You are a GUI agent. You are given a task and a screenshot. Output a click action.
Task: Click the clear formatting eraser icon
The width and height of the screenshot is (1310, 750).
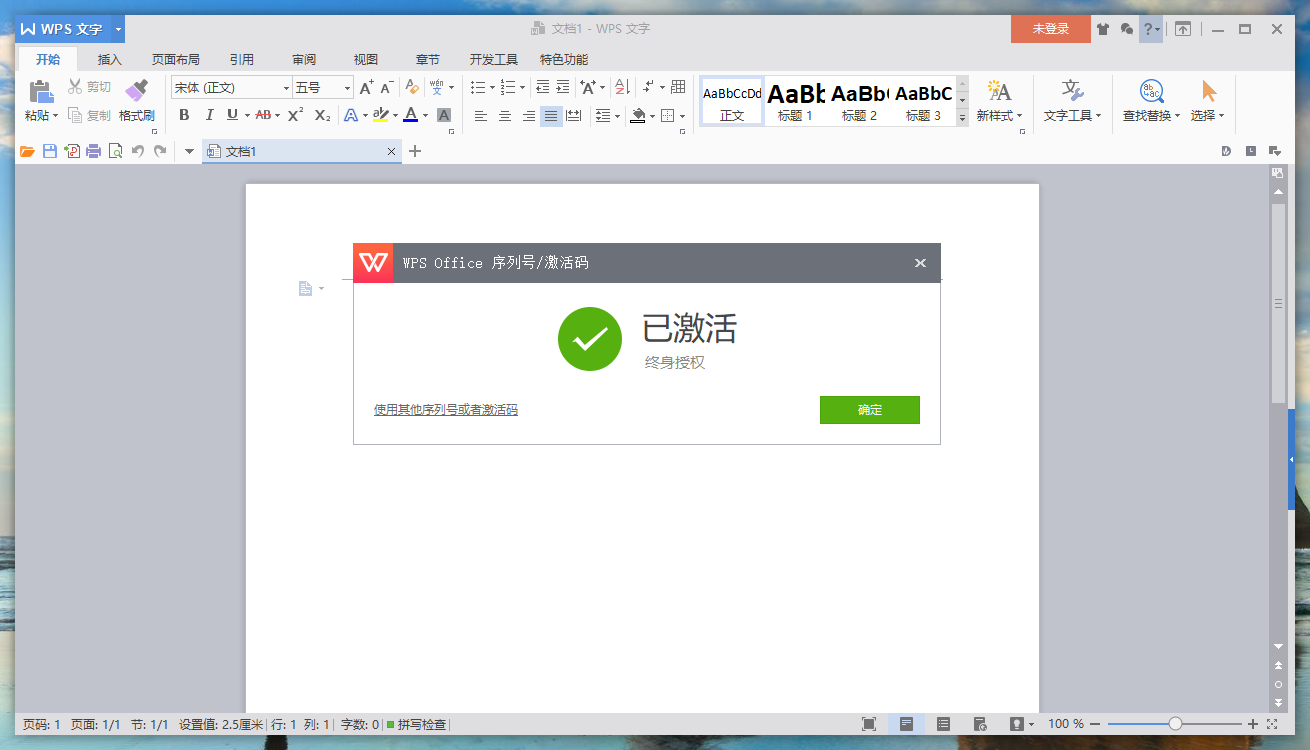[x=412, y=88]
